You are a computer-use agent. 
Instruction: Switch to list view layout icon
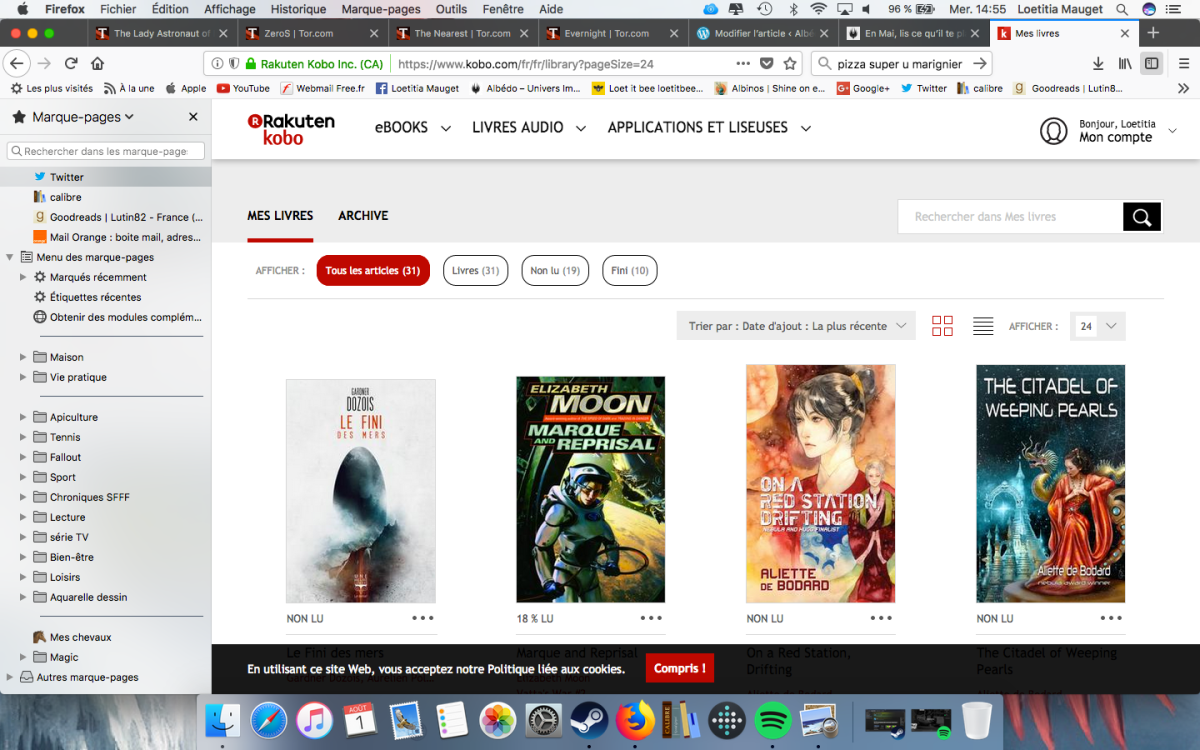(983, 326)
